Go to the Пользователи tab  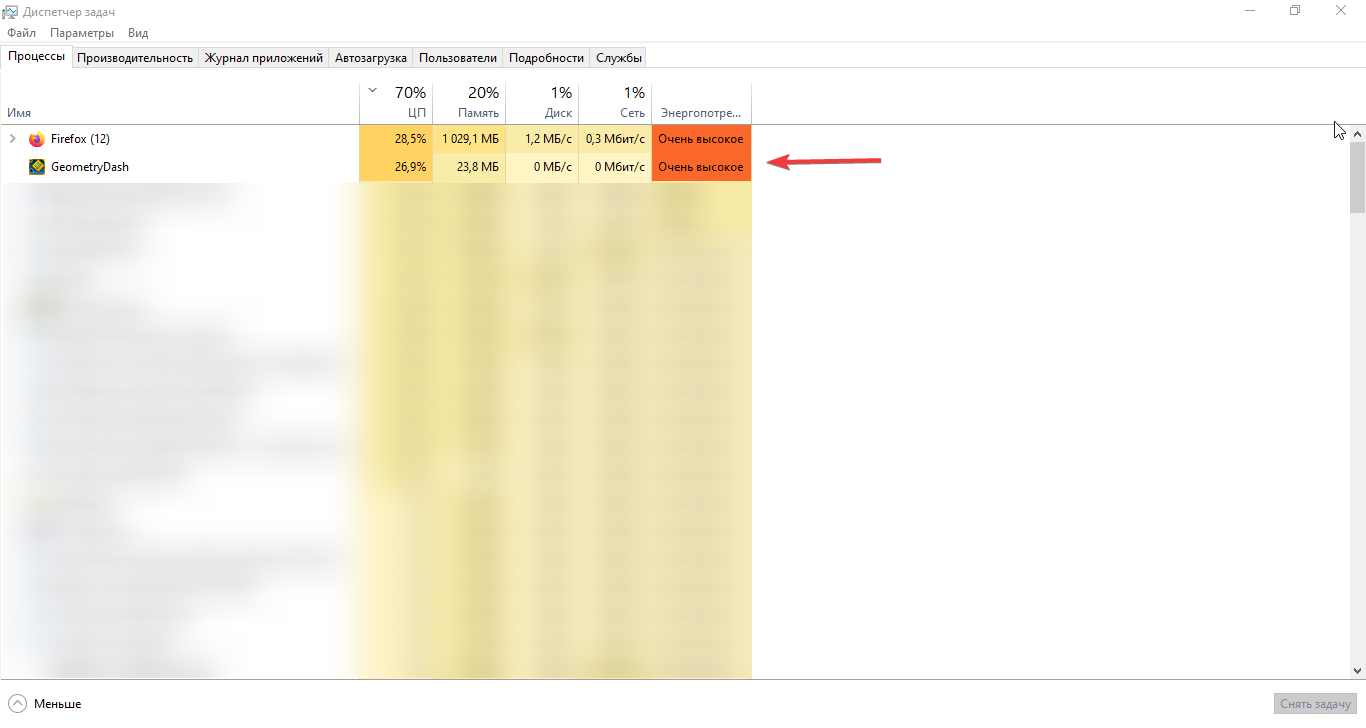[x=458, y=58]
